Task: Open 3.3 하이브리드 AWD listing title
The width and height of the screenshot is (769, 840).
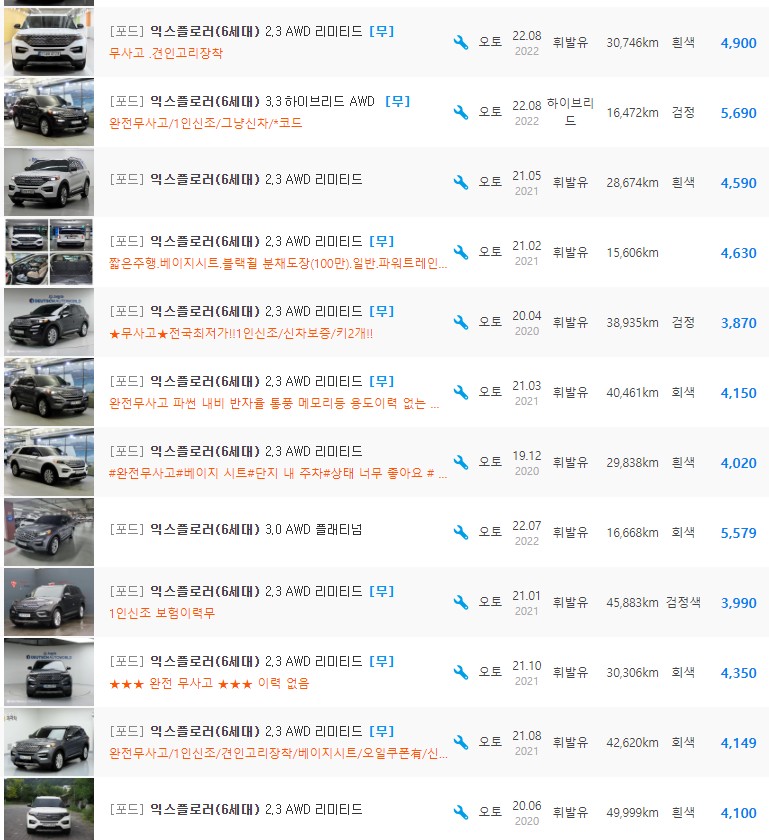Action: (242, 101)
